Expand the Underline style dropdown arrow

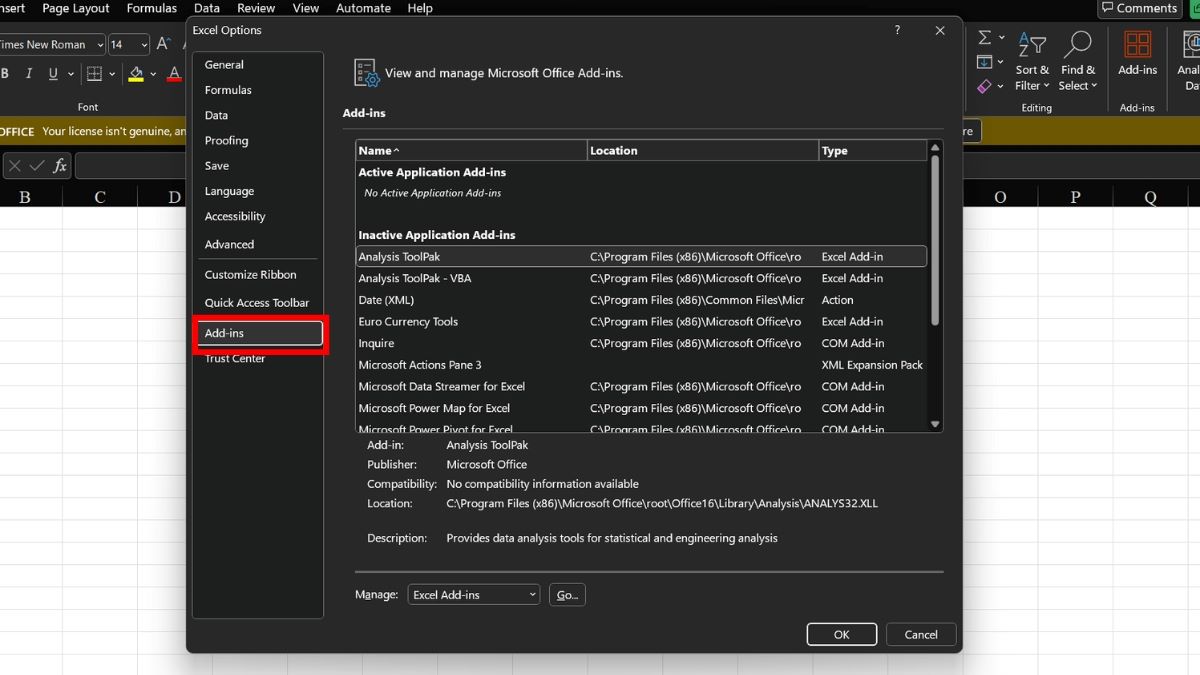(x=71, y=74)
